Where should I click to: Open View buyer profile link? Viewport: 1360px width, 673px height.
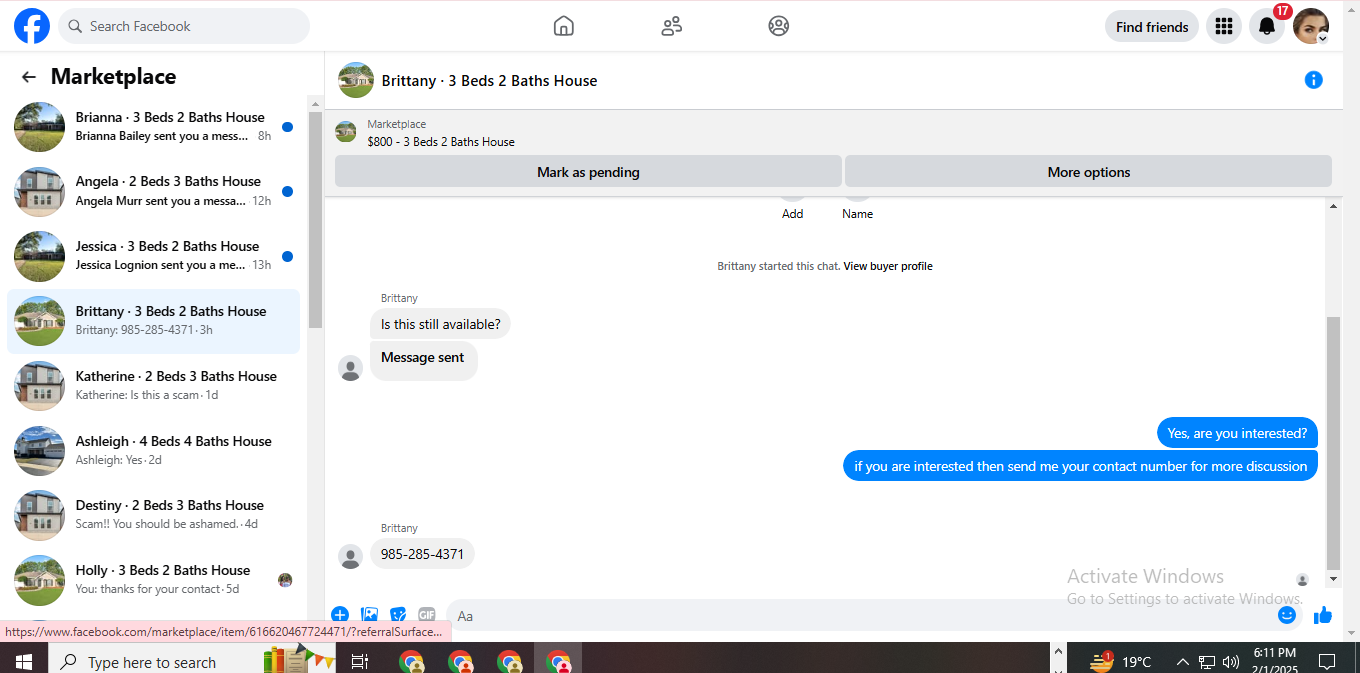(x=888, y=266)
